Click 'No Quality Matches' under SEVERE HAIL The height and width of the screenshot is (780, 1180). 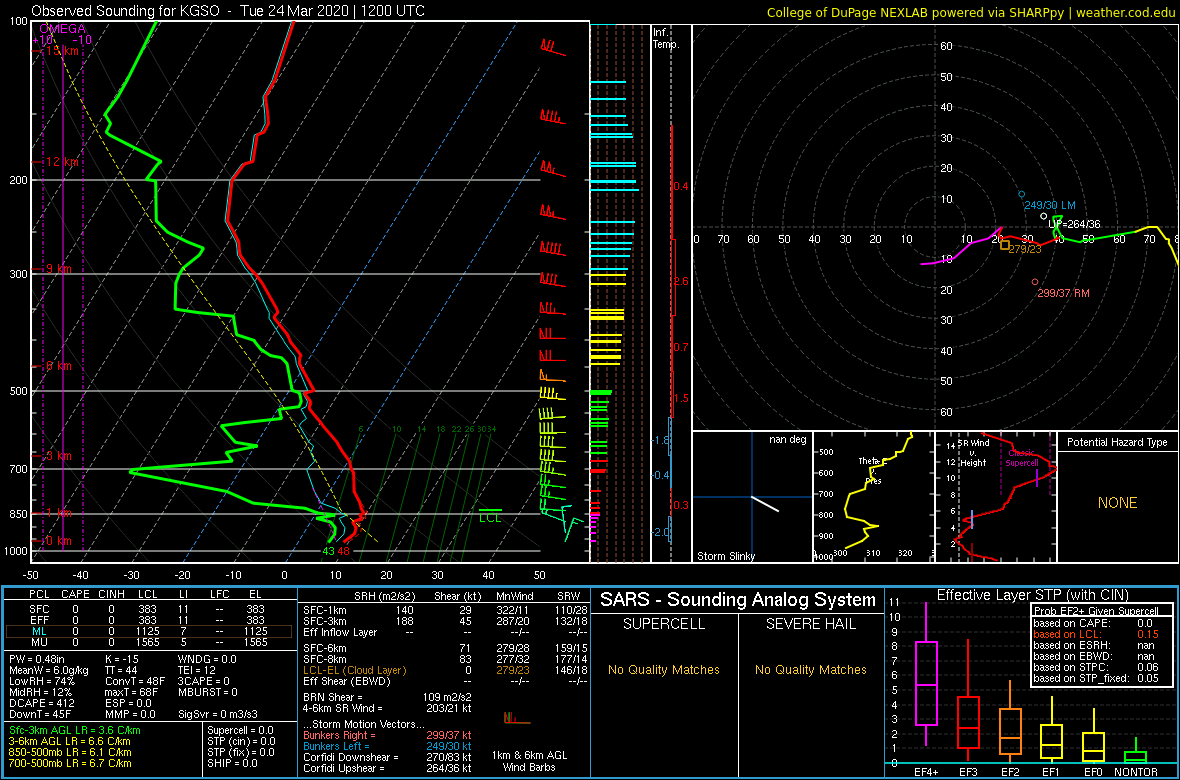click(810, 669)
